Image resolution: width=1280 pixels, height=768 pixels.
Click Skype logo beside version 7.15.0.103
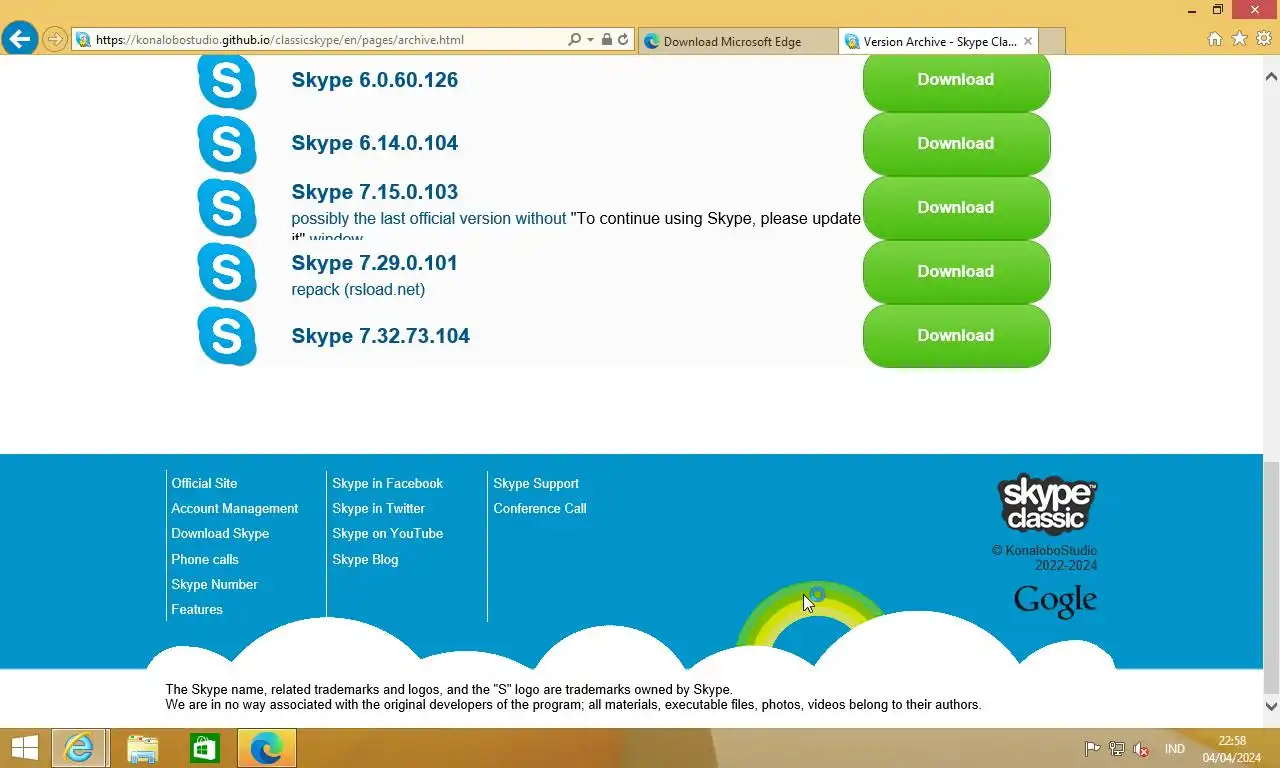click(227, 207)
